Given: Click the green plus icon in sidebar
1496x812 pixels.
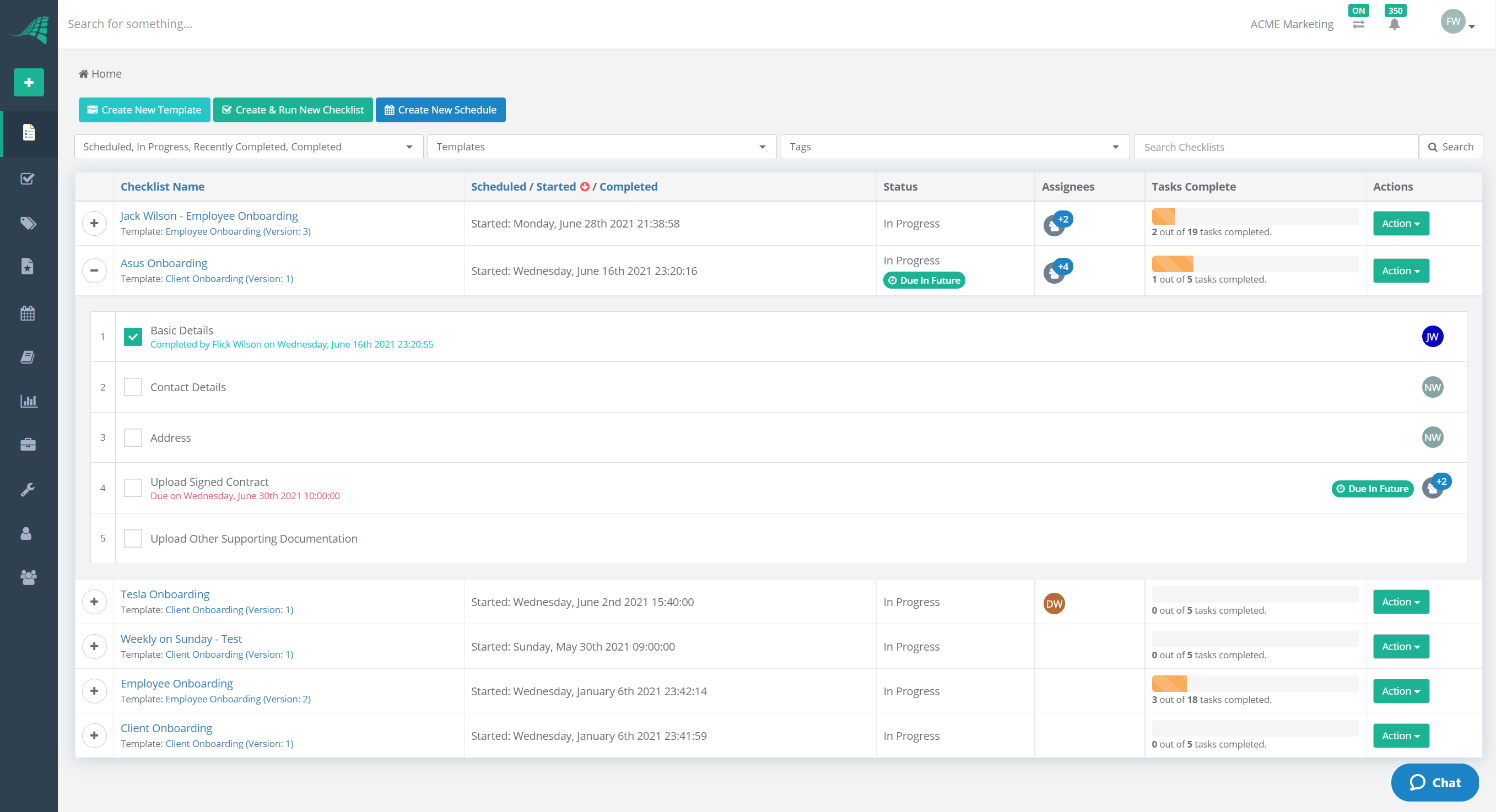Looking at the screenshot, I should (29, 83).
